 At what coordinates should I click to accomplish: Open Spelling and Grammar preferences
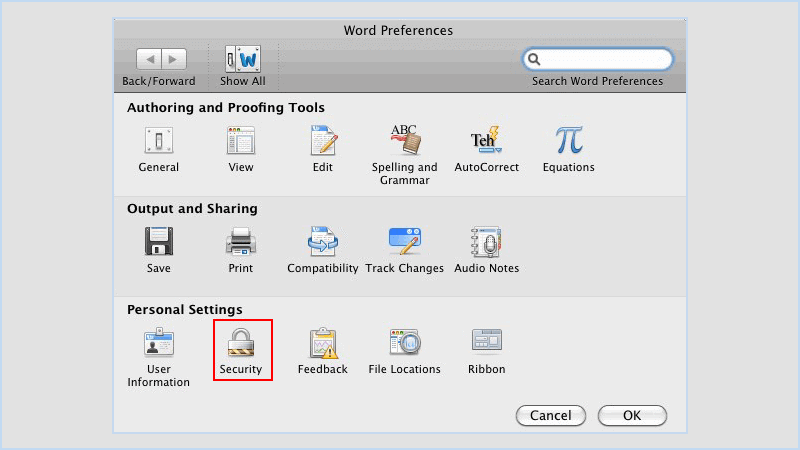pos(405,139)
